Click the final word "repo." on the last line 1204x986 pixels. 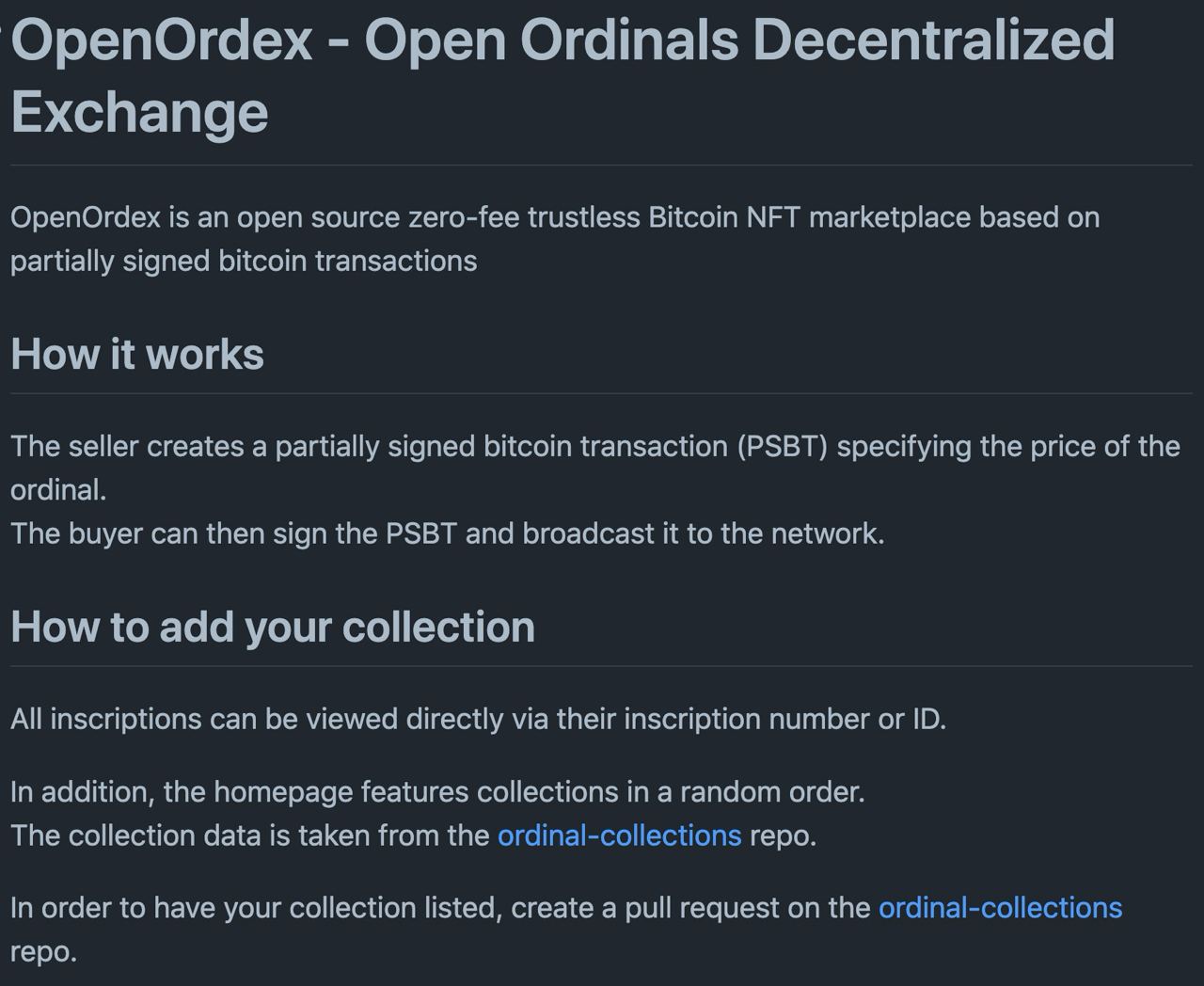pos(43,952)
